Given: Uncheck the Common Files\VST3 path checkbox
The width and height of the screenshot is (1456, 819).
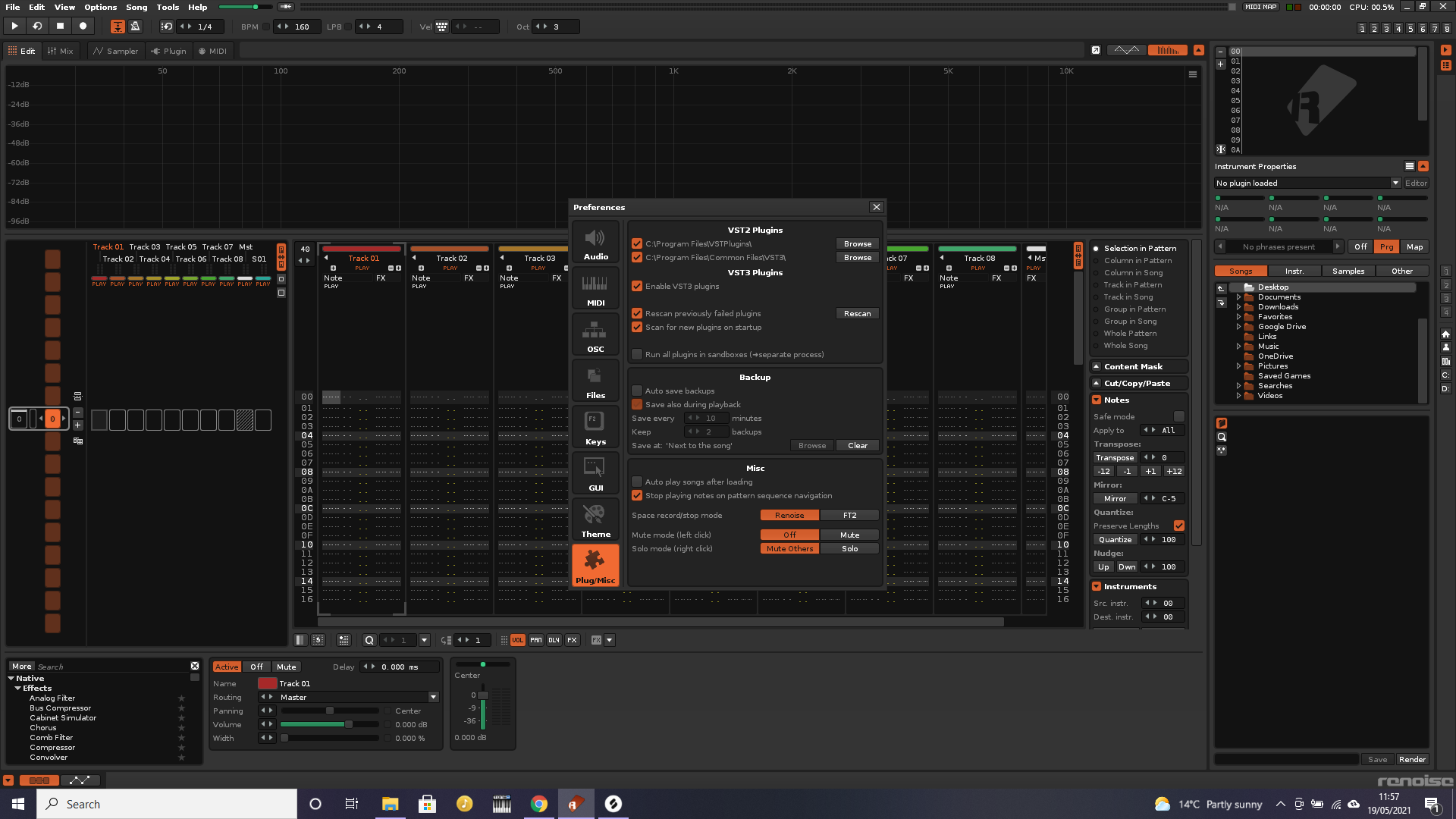Looking at the screenshot, I should tap(637, 258).
